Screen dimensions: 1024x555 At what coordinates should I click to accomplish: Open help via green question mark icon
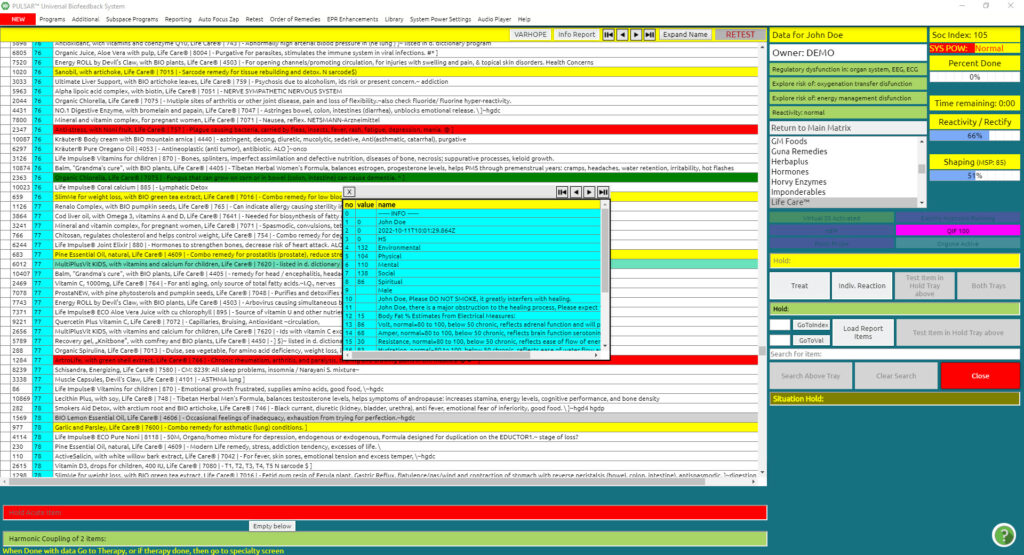coord(1003,534)
